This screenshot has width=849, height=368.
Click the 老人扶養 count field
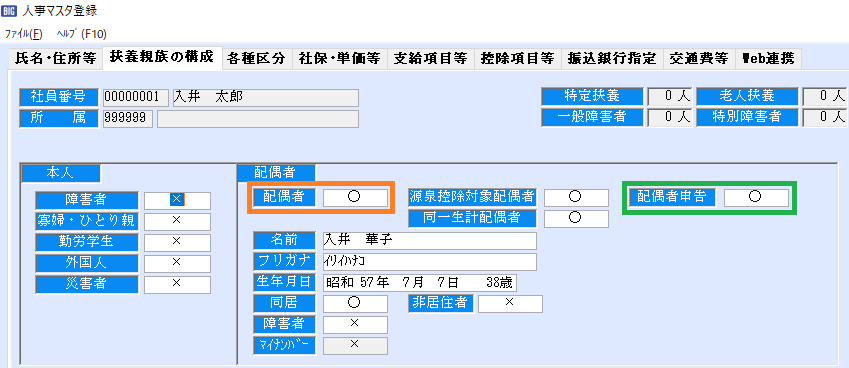click(825, 97)
